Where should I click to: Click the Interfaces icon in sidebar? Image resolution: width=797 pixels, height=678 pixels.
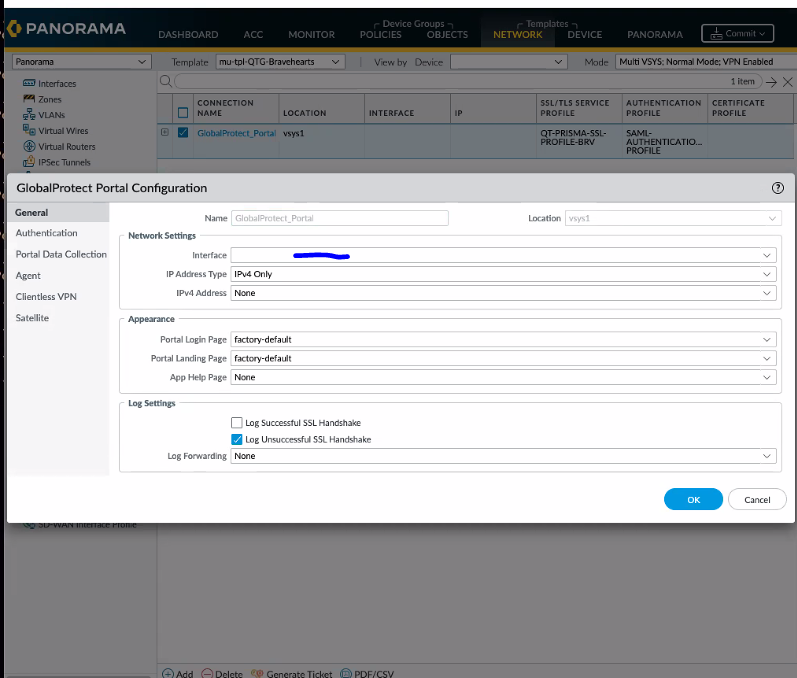[29, 83]
